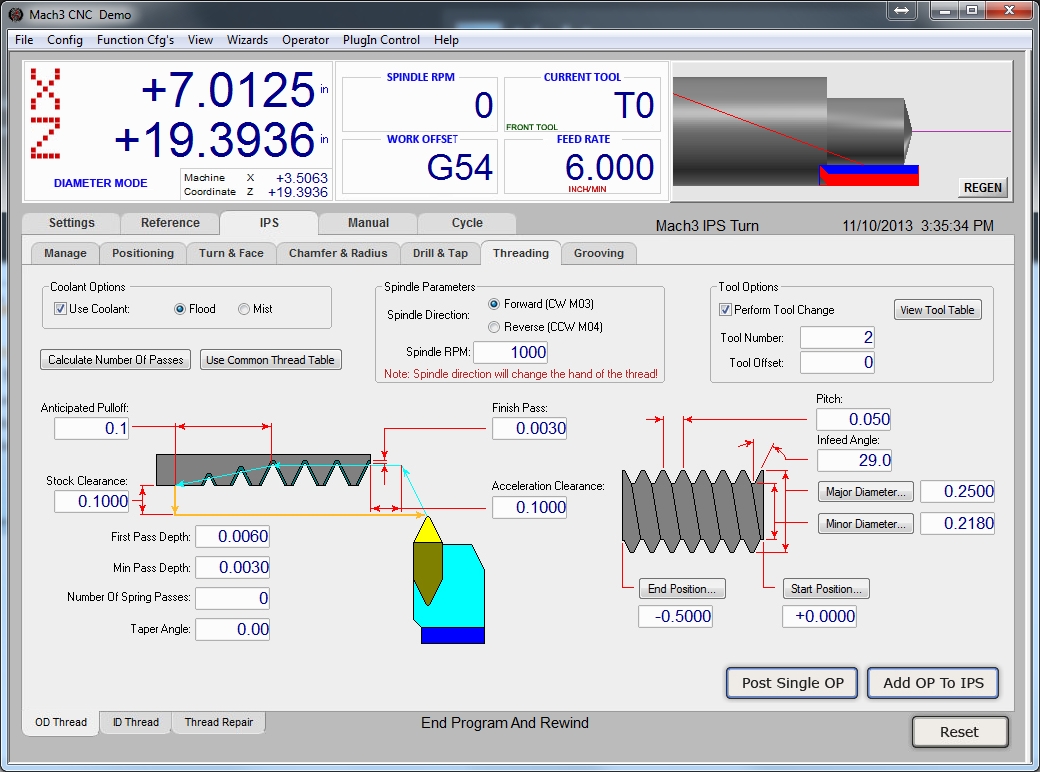Open the Help menu
The width and height of the screenshot is (1040, 772).
click(446, 40)
